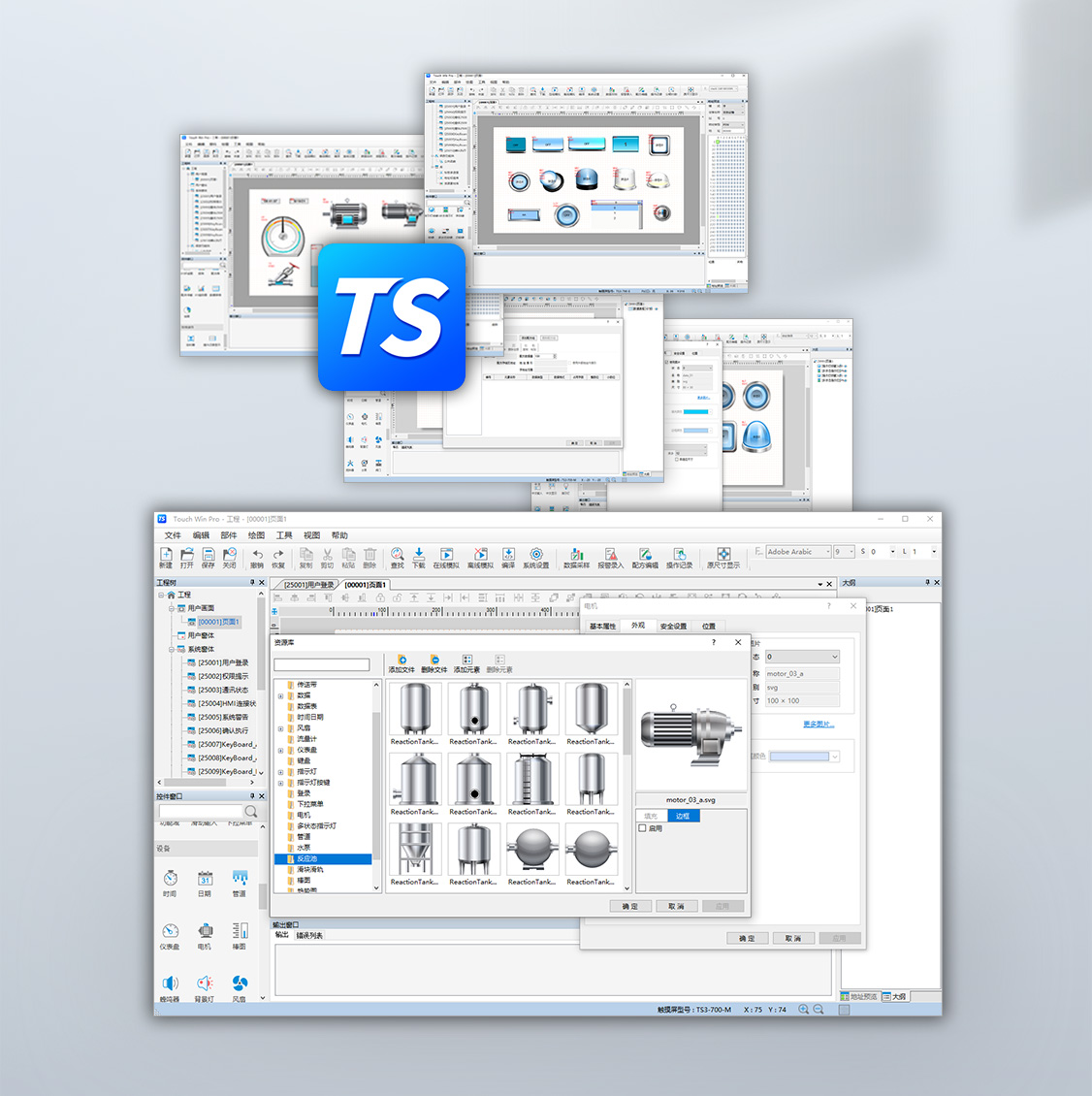Click the 数据采样 (data sampling) toolbar icon
This screenshot has width=1092, height=1096.
575,552
